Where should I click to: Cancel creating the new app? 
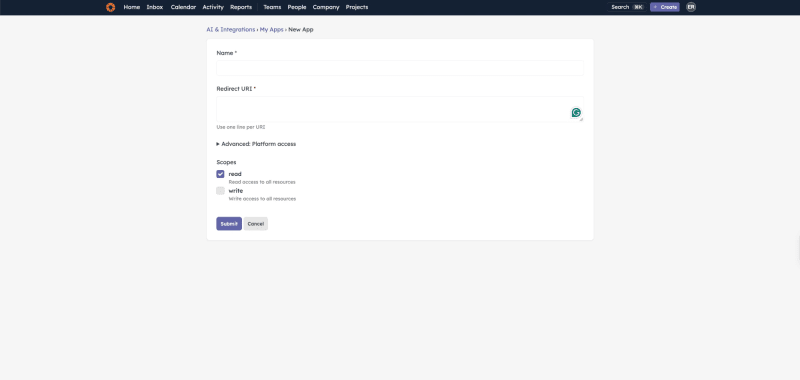256,224
